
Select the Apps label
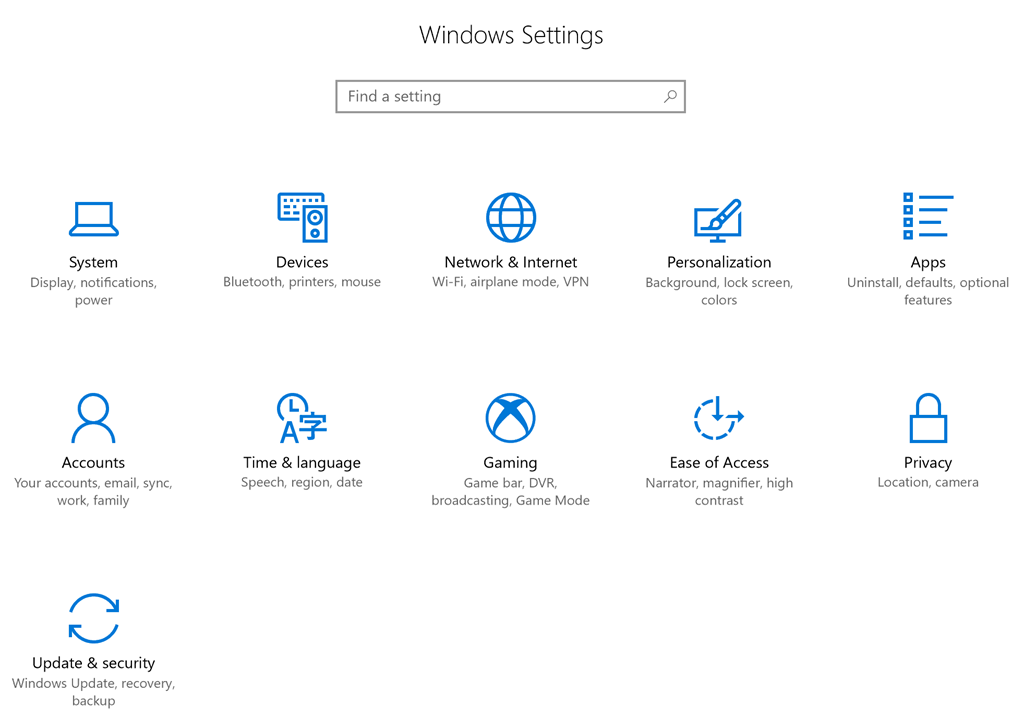click(928, 262)
